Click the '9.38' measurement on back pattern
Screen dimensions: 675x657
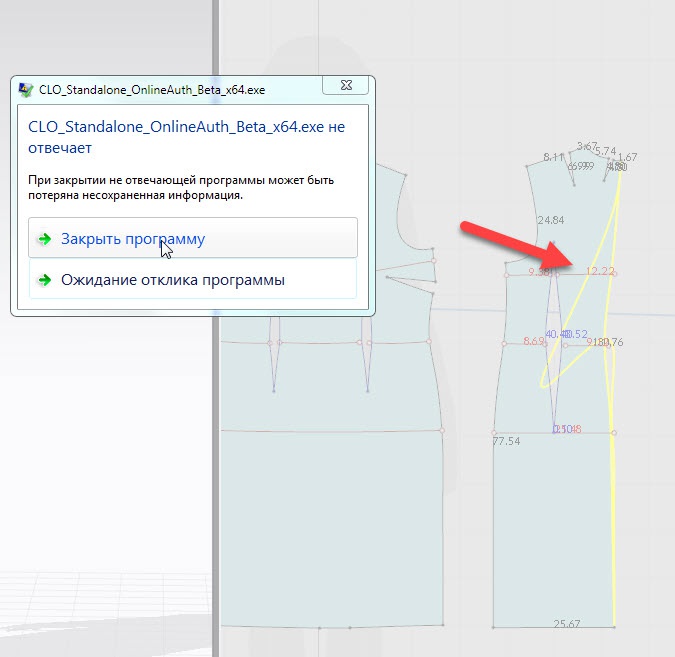point(539,272)
